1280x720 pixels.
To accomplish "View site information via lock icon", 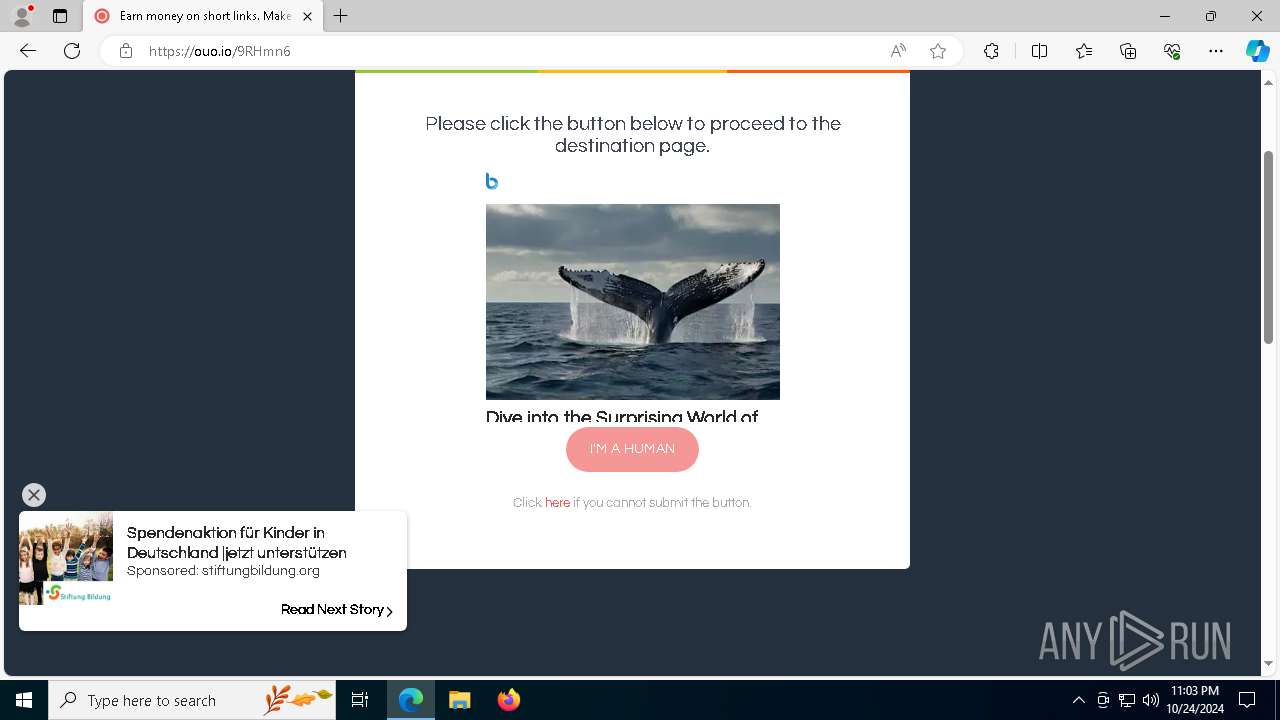I will (x=126, y=51).
